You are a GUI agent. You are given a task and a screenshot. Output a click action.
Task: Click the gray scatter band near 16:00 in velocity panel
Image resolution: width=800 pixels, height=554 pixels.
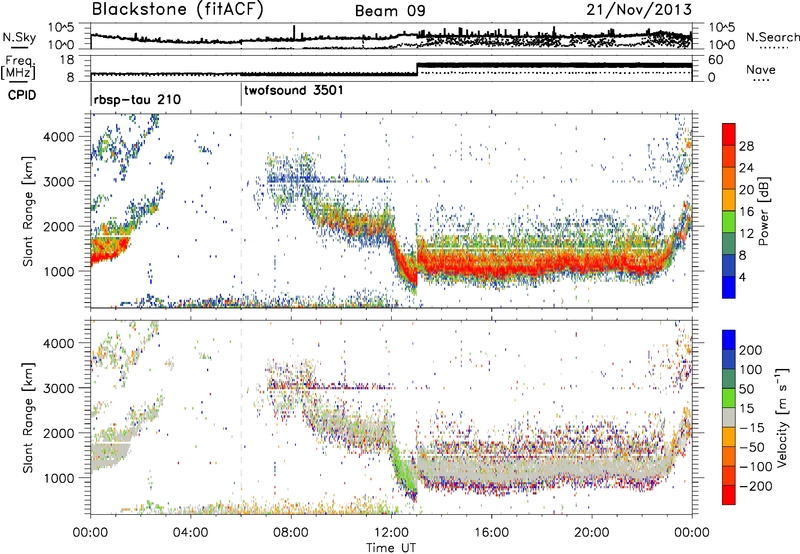pyautogui.click(x=491, y=467)
